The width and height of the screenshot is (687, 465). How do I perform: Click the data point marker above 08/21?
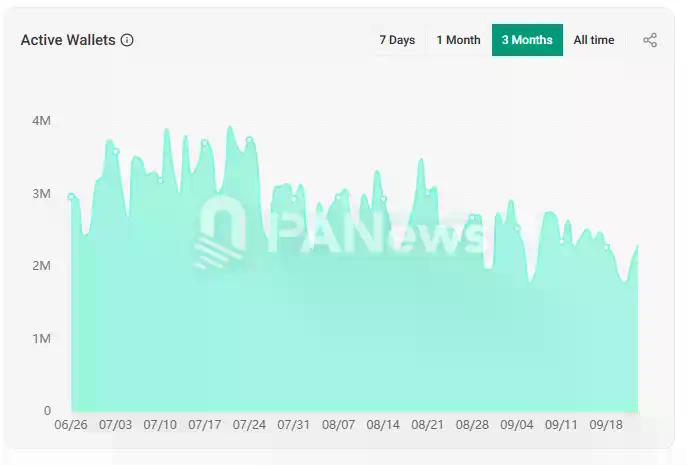point(428,192)
